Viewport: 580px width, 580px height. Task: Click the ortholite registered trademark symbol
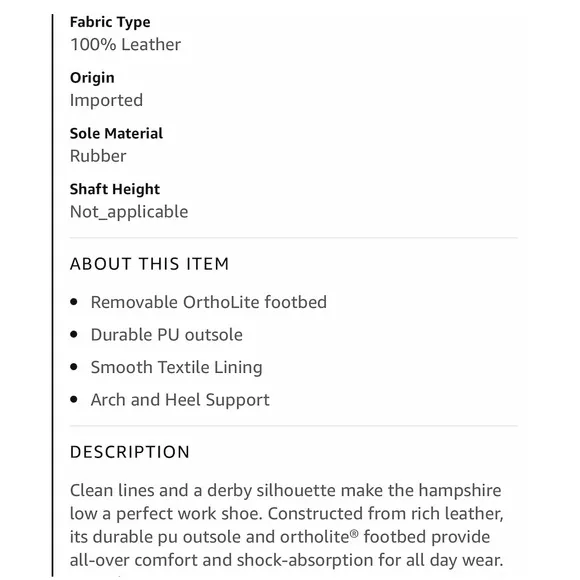tap(354, 533)
